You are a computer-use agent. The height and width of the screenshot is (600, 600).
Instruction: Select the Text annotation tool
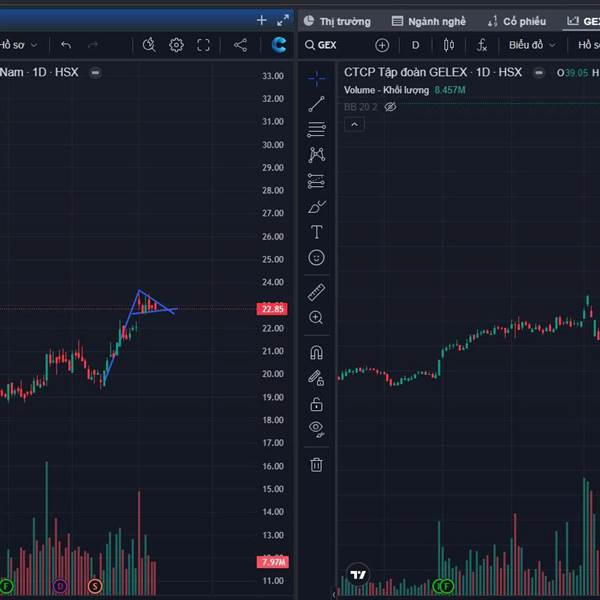[x=316, y=232]
